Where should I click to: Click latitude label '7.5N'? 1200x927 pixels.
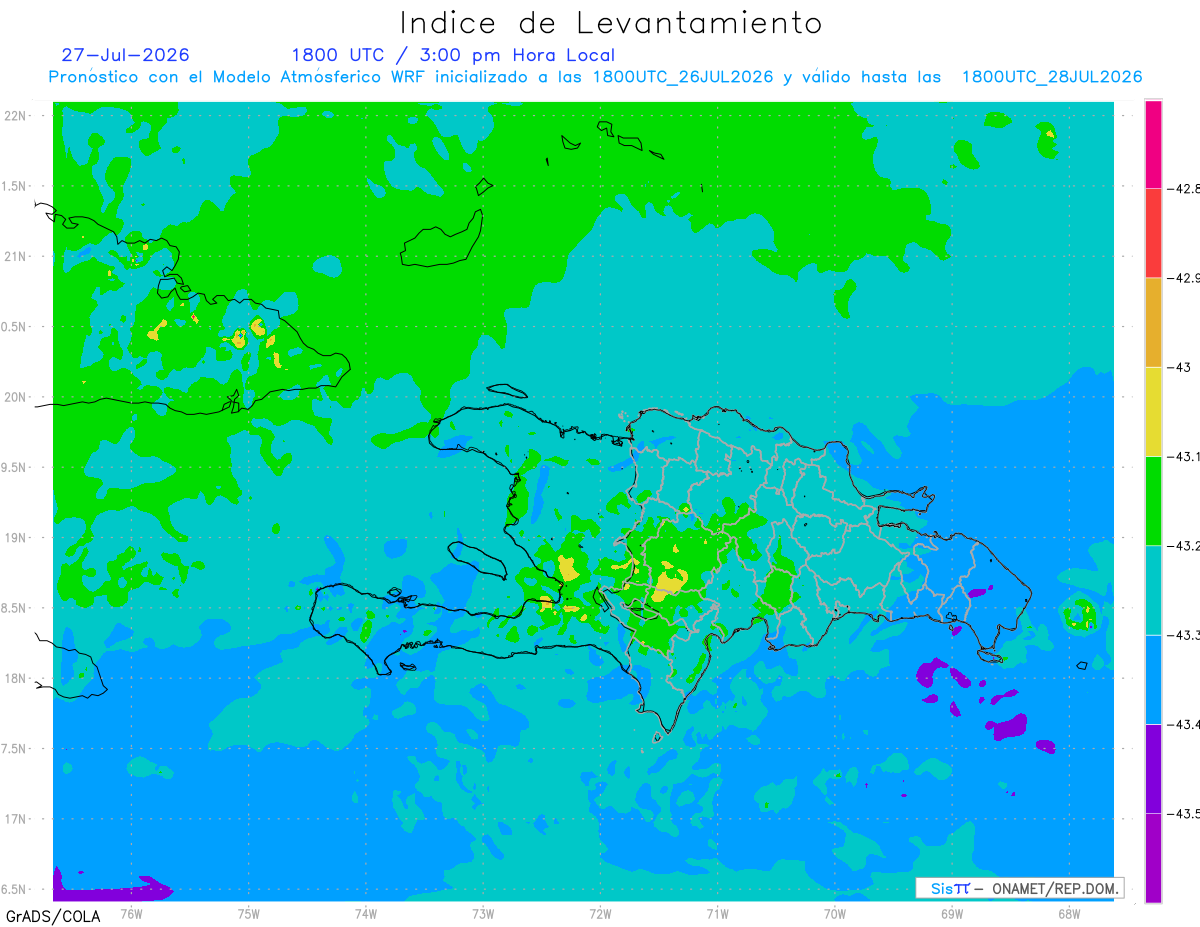coord(14,749)
